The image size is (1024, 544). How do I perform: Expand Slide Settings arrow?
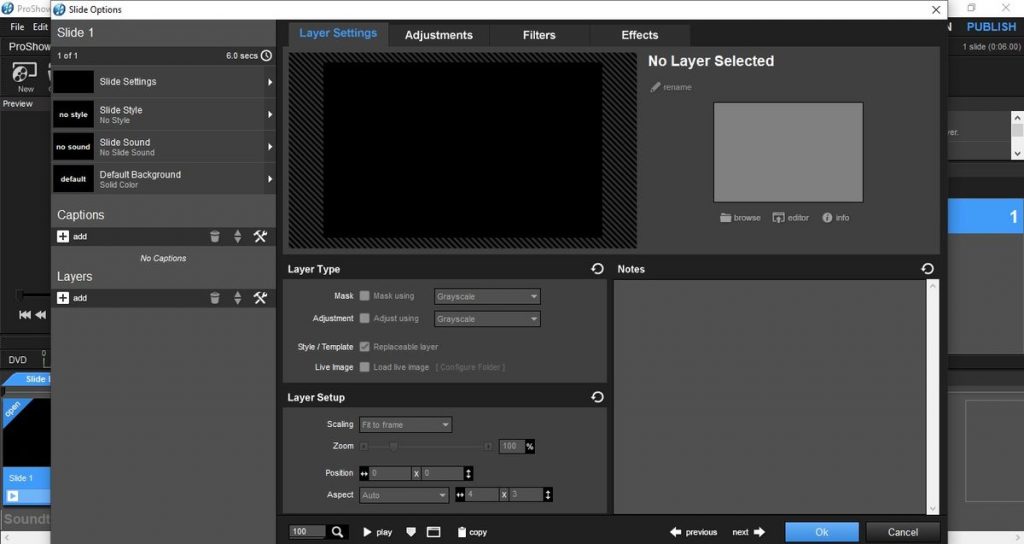click(x=270, y=82)
